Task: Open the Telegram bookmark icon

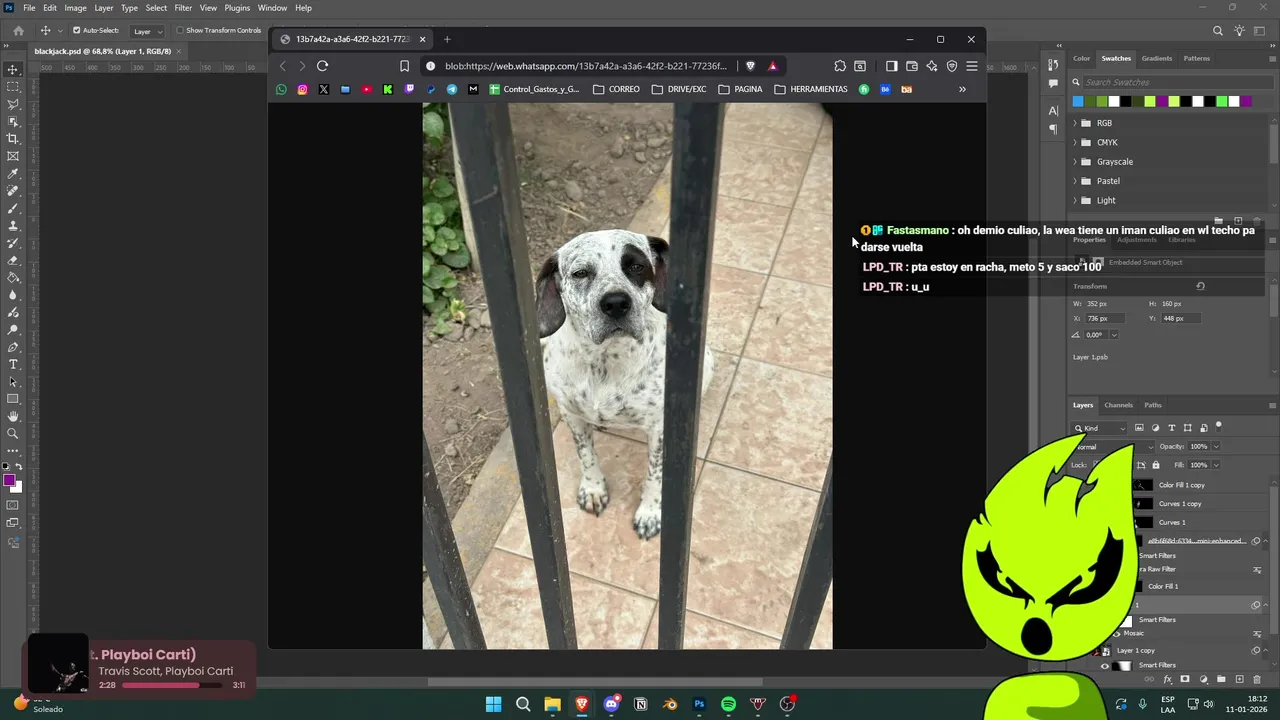Action: click(x=452, y=89)
